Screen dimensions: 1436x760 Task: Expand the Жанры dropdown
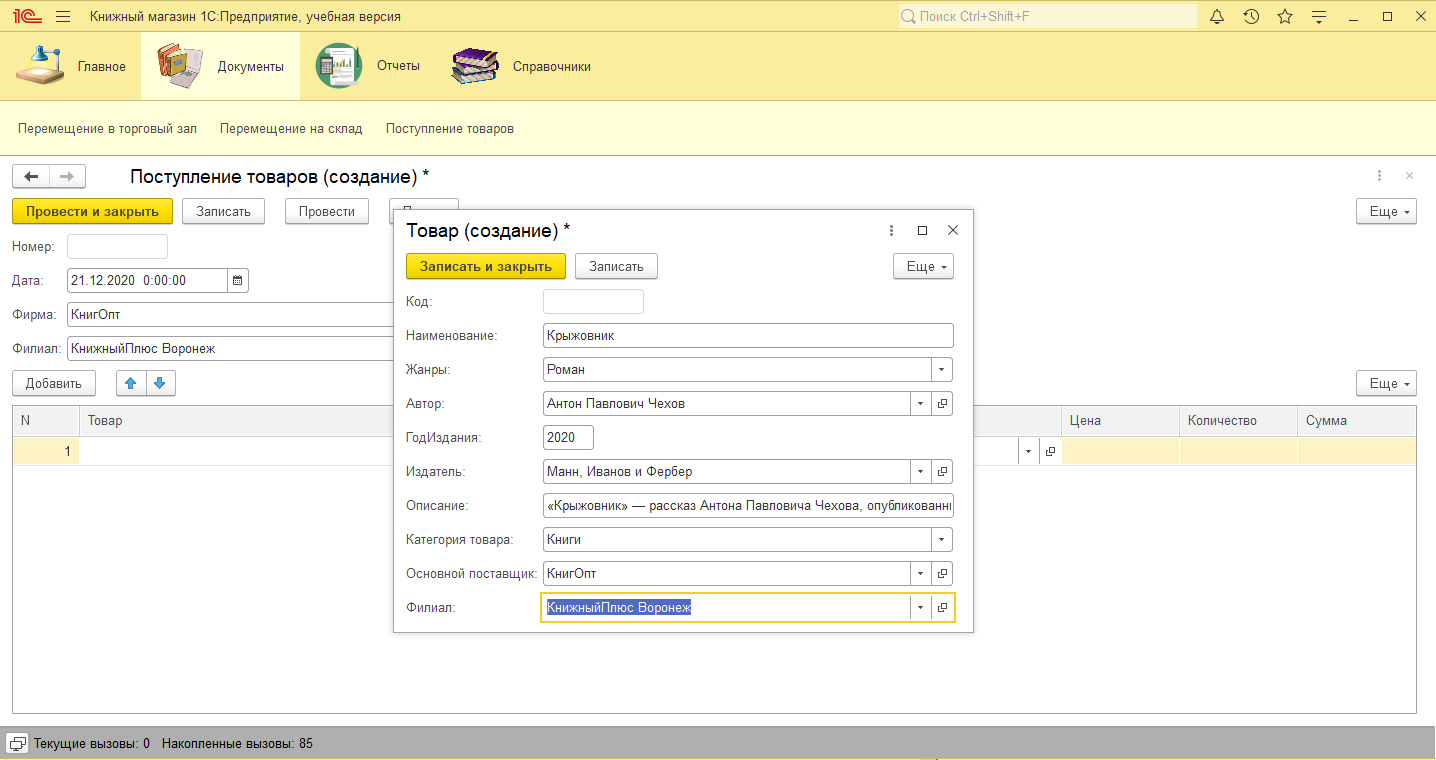(942, 369)
